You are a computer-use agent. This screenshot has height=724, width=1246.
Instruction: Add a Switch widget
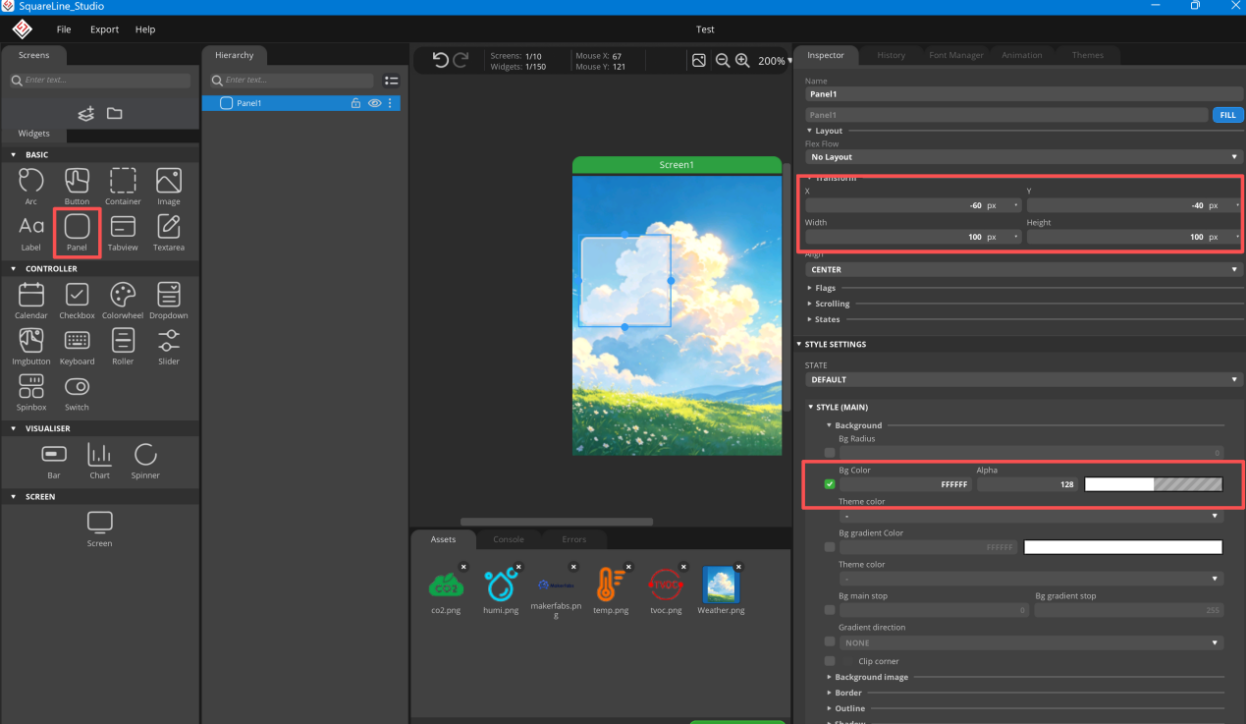[77, 392]
